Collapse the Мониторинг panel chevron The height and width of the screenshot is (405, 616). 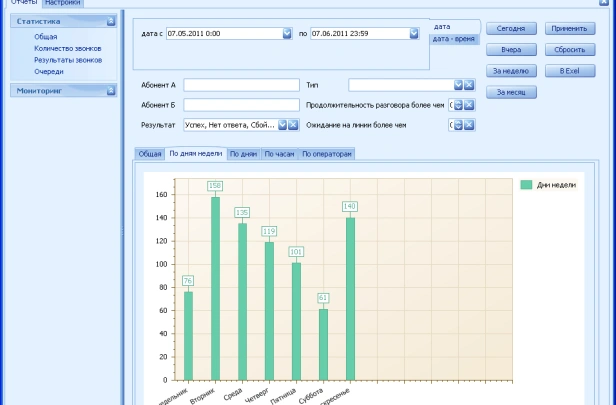pyautogui.click(x=111, y=90)
